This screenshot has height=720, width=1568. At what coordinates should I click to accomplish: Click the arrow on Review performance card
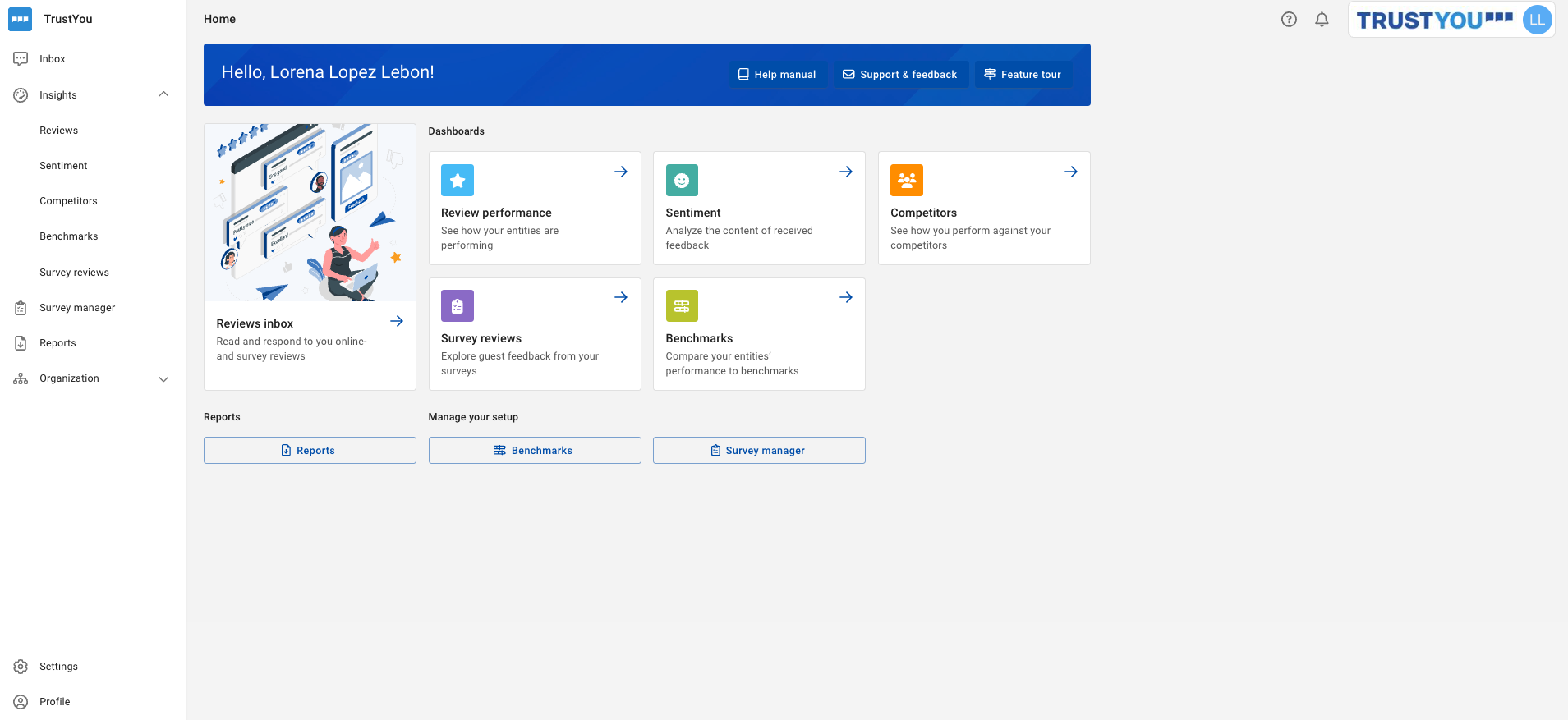coord(621,172)
